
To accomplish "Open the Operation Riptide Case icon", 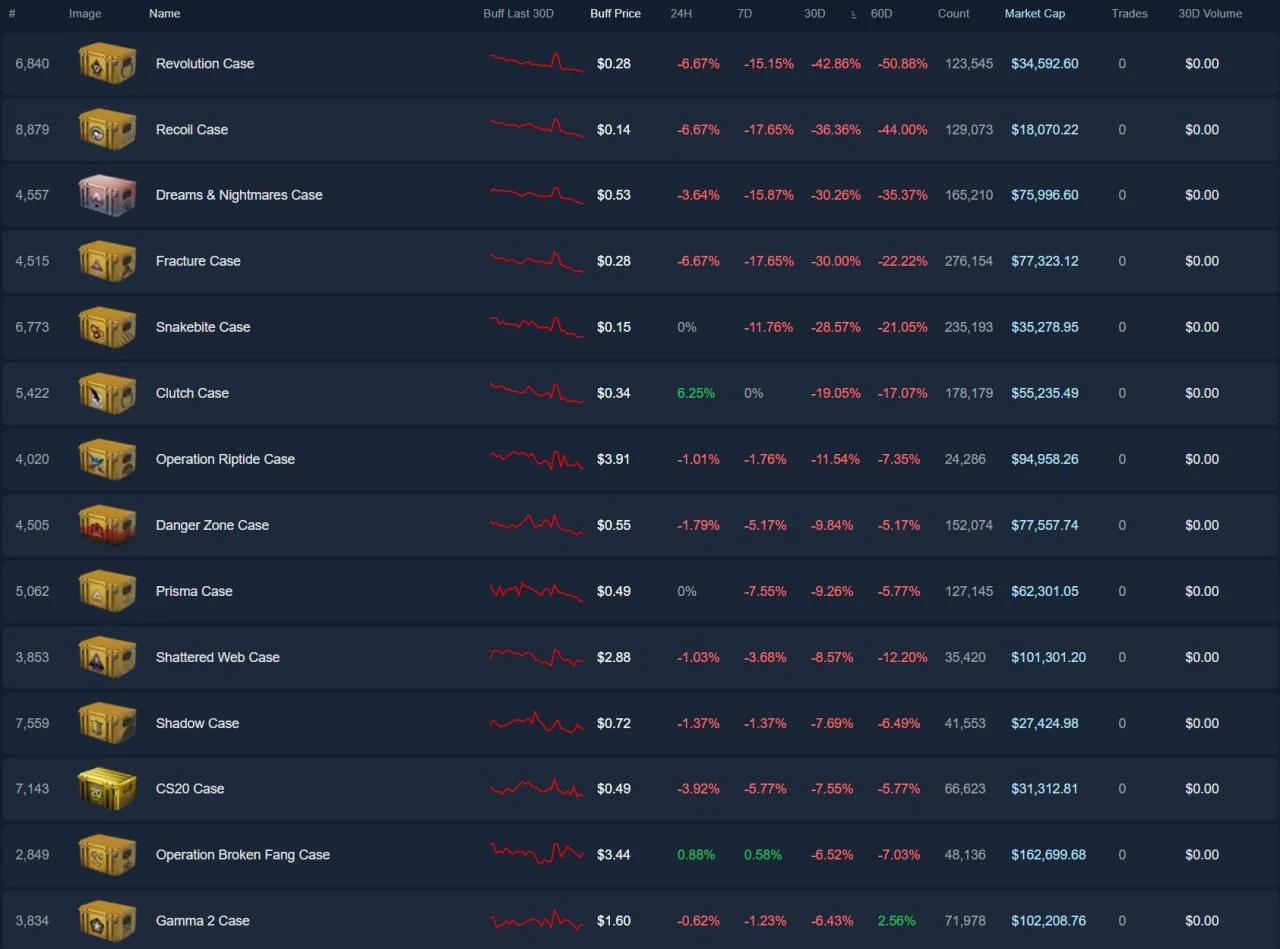I will pos(107,459).
